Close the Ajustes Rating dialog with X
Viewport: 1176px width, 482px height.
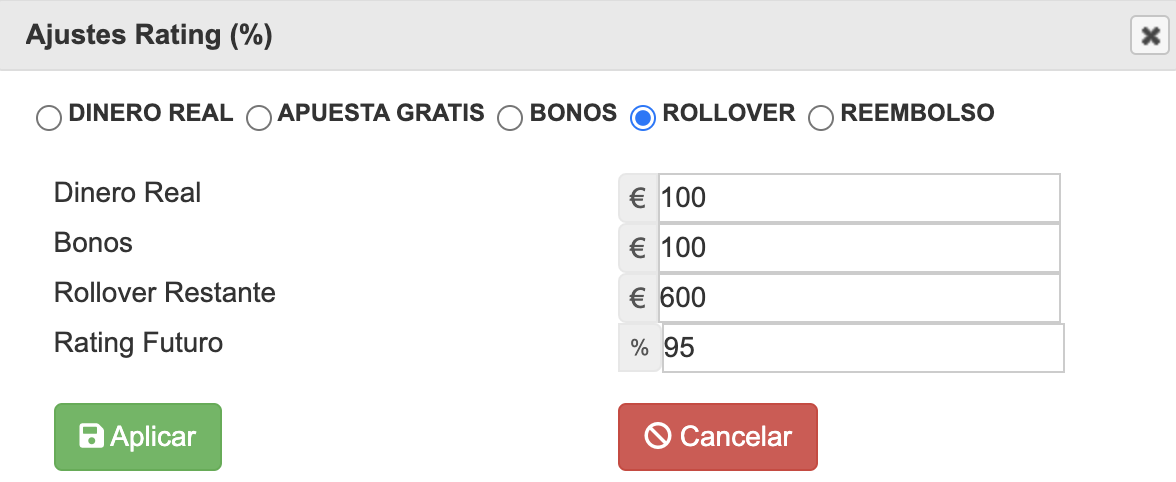(x=1150, y=37)
